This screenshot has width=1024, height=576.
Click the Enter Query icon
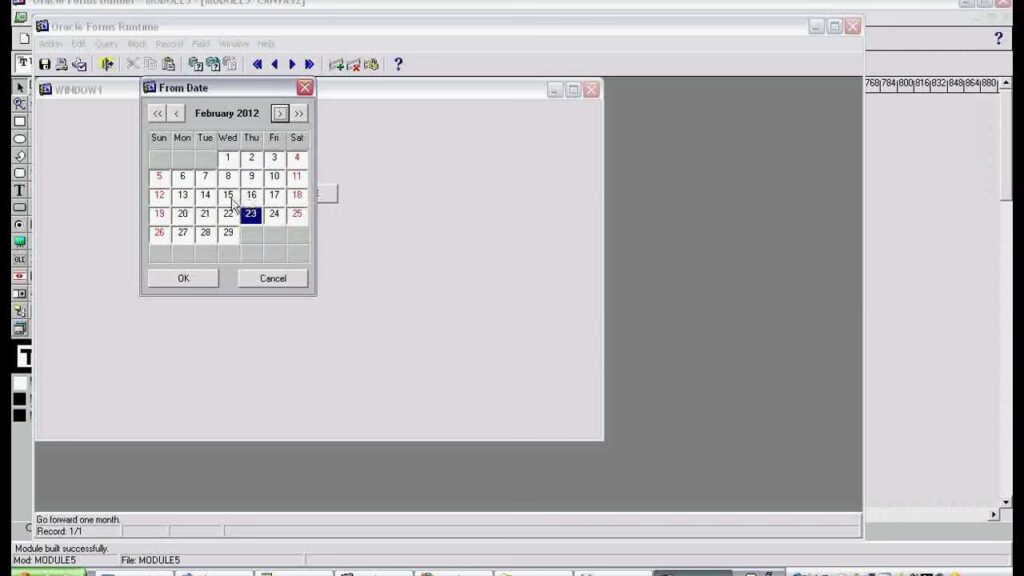coord(196,64)
